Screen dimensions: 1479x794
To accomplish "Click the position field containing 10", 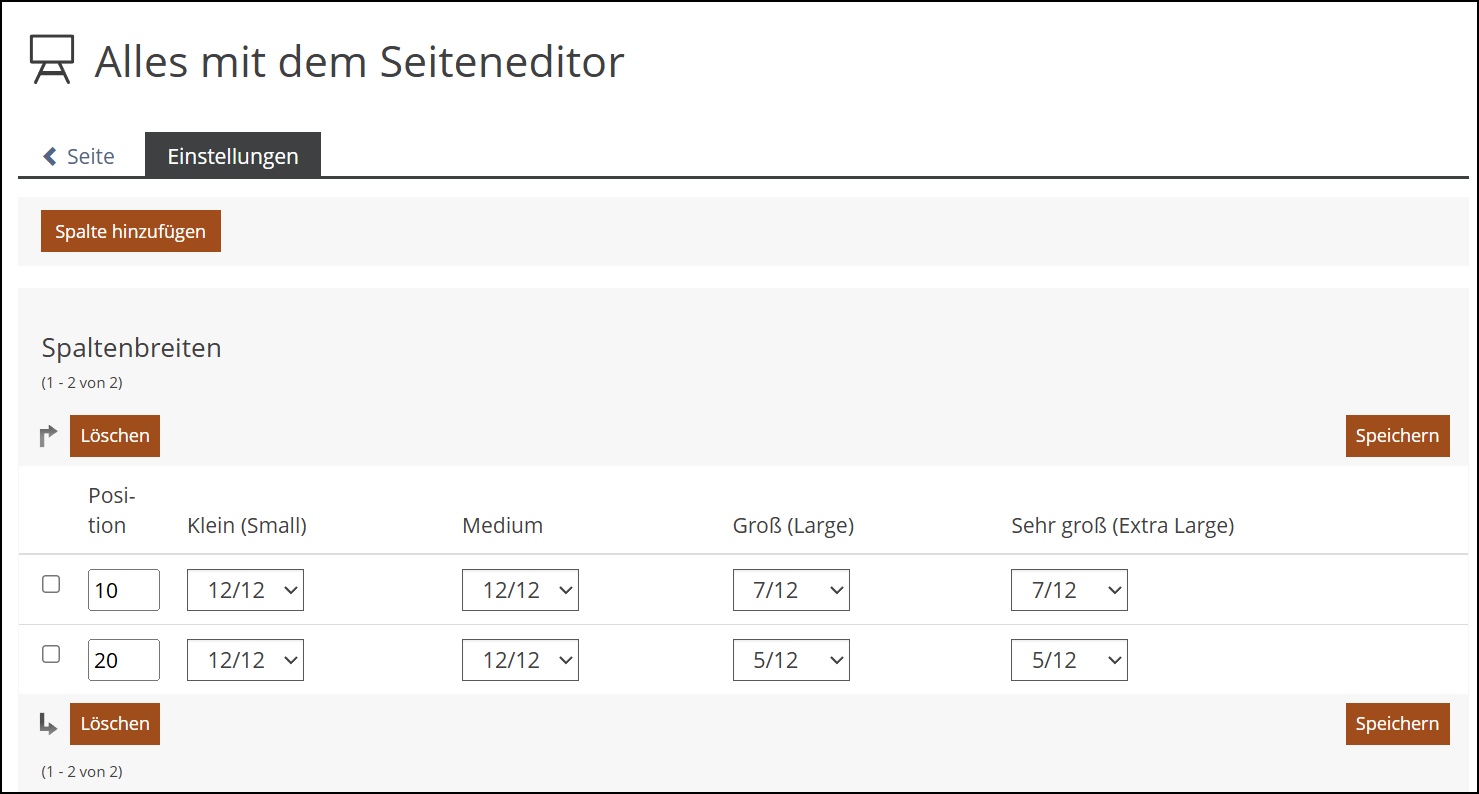I will click(x=123, y=590).
